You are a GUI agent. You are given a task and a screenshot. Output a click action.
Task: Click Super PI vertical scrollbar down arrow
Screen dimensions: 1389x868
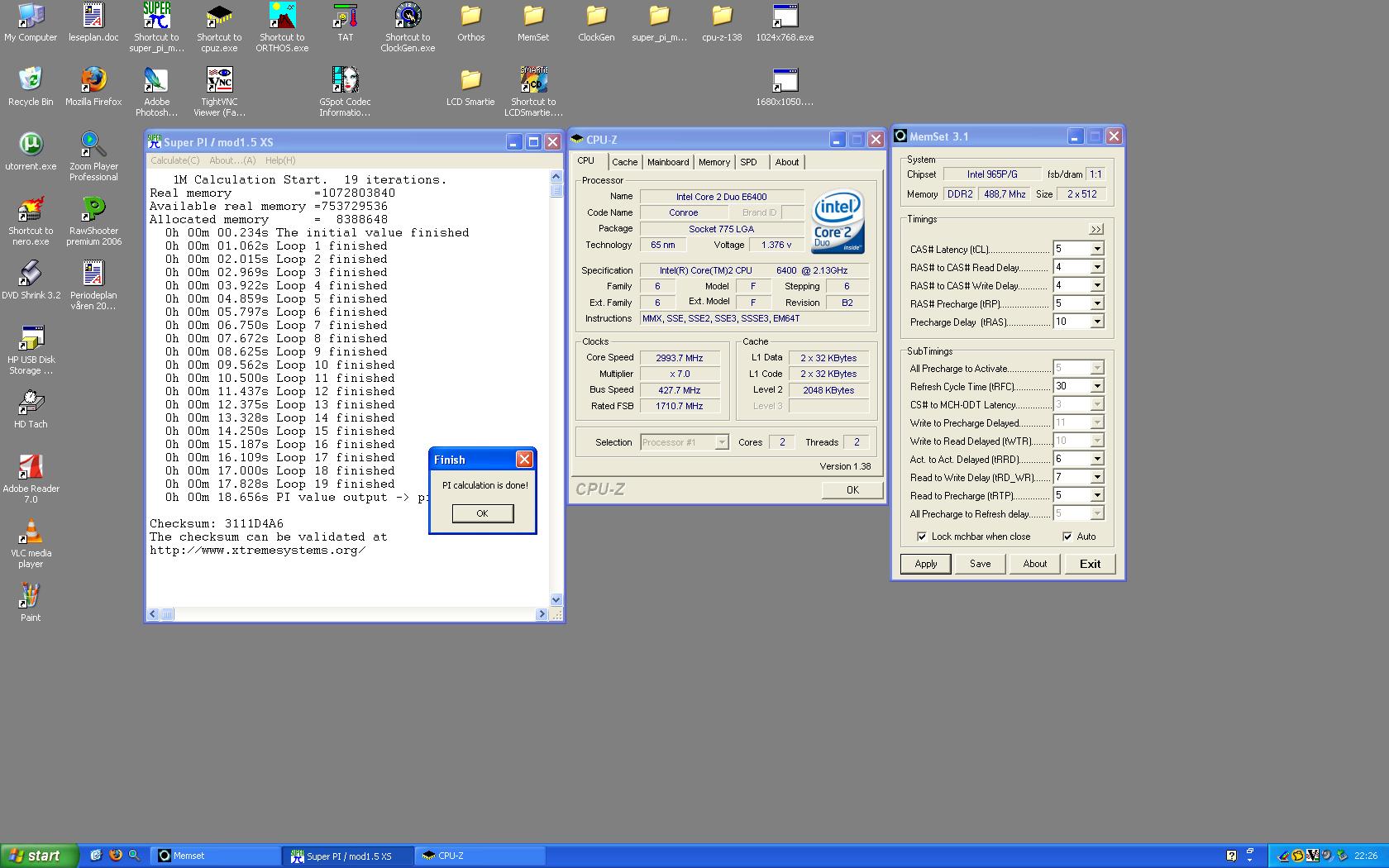pyautogui.click(x=556, y=600)
